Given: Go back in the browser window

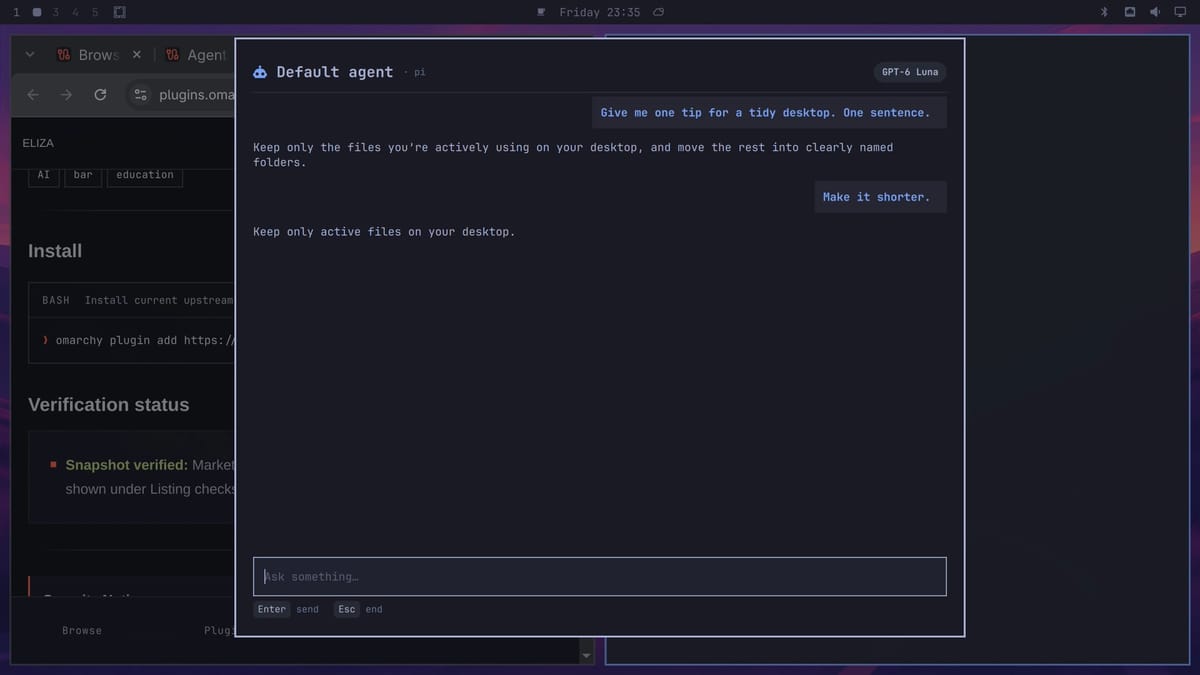Looking at the screenshot, I should pyautogui.click(x=33, y=95).
